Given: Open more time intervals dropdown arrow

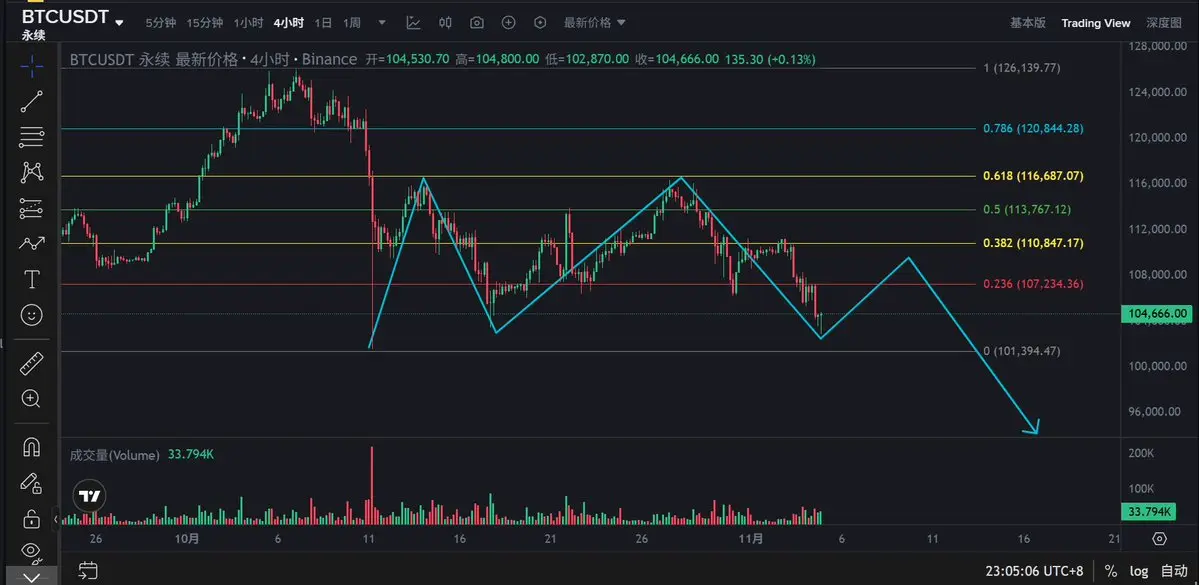Looking at the screenshot, I should [x=382, y=23].
